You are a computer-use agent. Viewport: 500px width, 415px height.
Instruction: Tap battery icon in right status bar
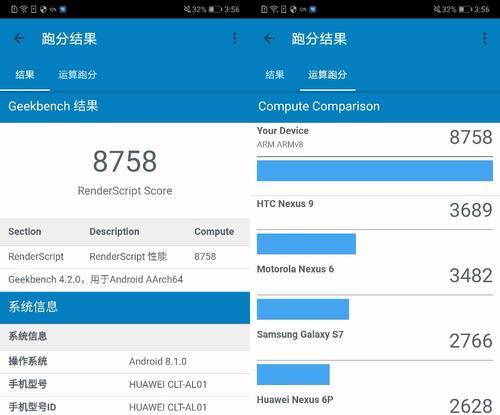(465, 9)
